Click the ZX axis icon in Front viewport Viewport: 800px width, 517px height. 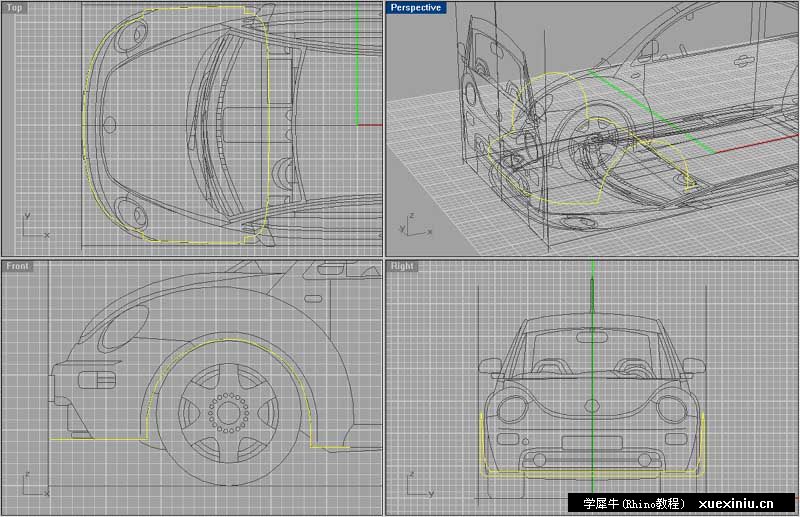(35, 484)
